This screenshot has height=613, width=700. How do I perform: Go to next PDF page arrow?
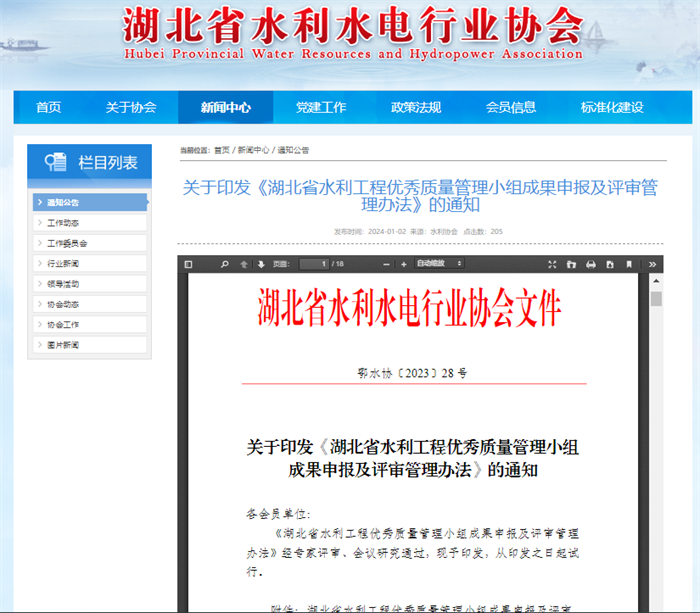tap(261, 264)
